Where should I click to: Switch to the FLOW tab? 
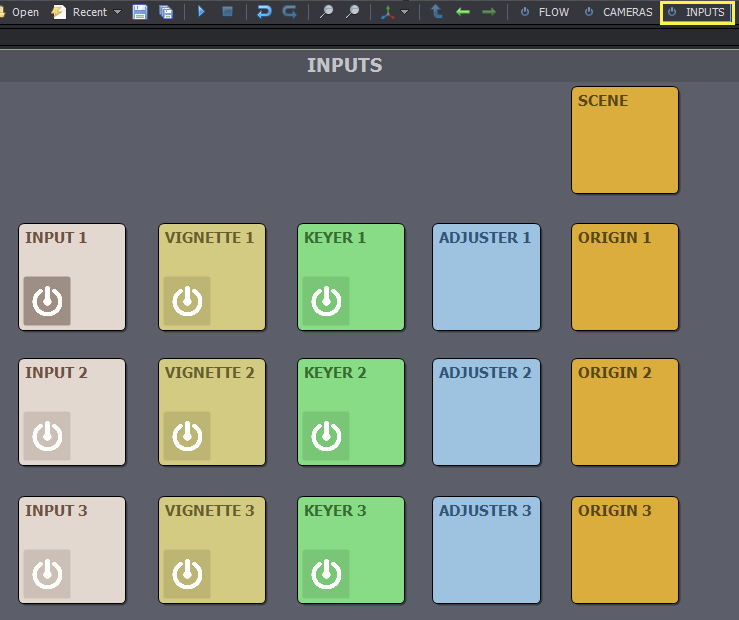(545, 12)
